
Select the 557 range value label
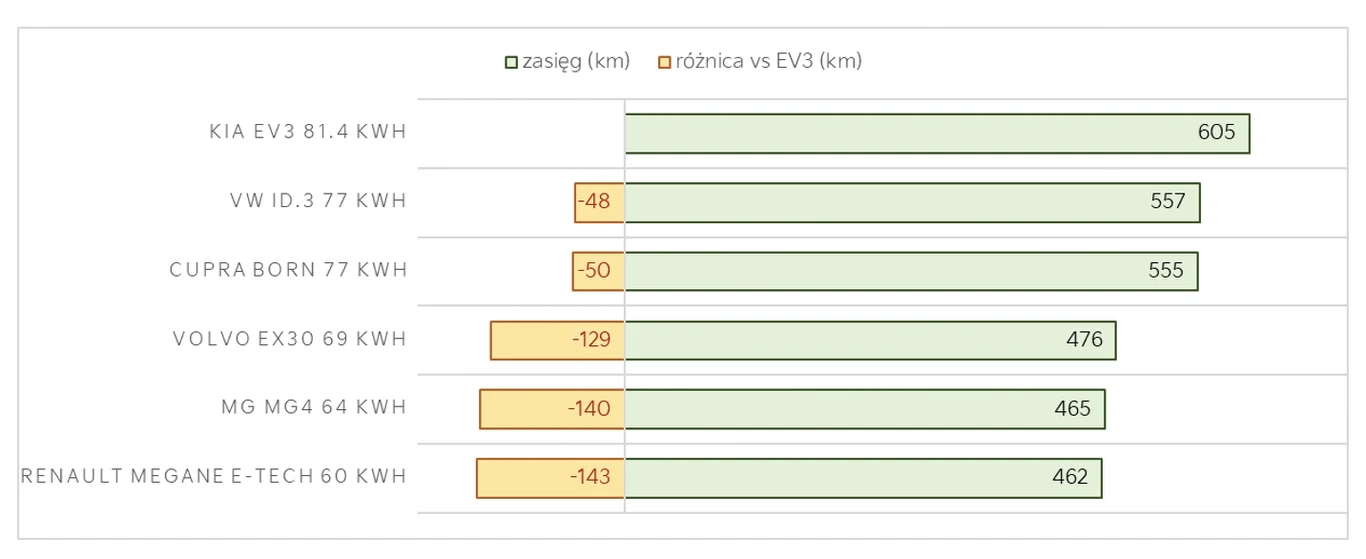pos(1168,201)
